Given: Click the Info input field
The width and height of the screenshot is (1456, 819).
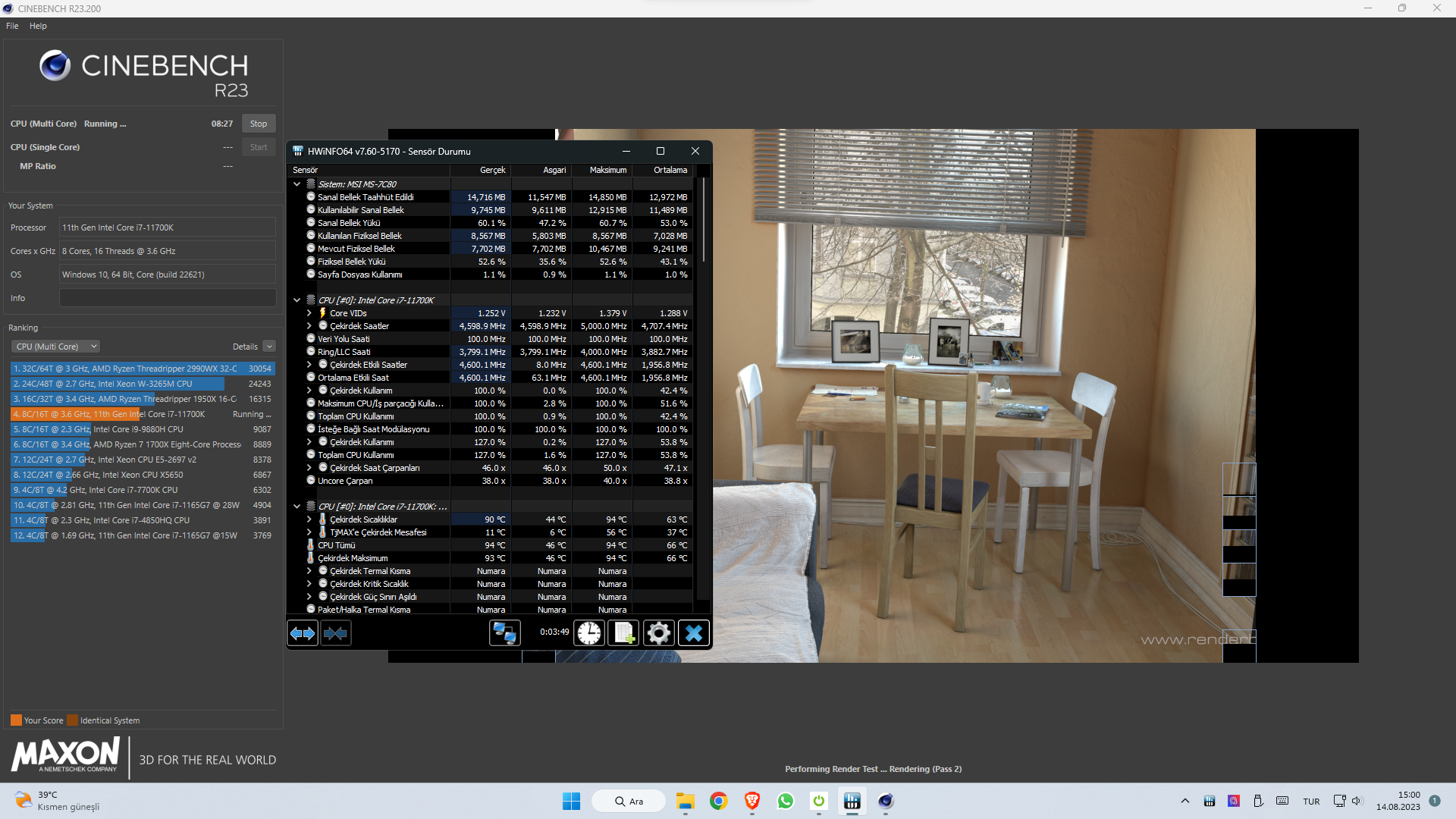Looking at the screenshot, I should coord(168,298).
